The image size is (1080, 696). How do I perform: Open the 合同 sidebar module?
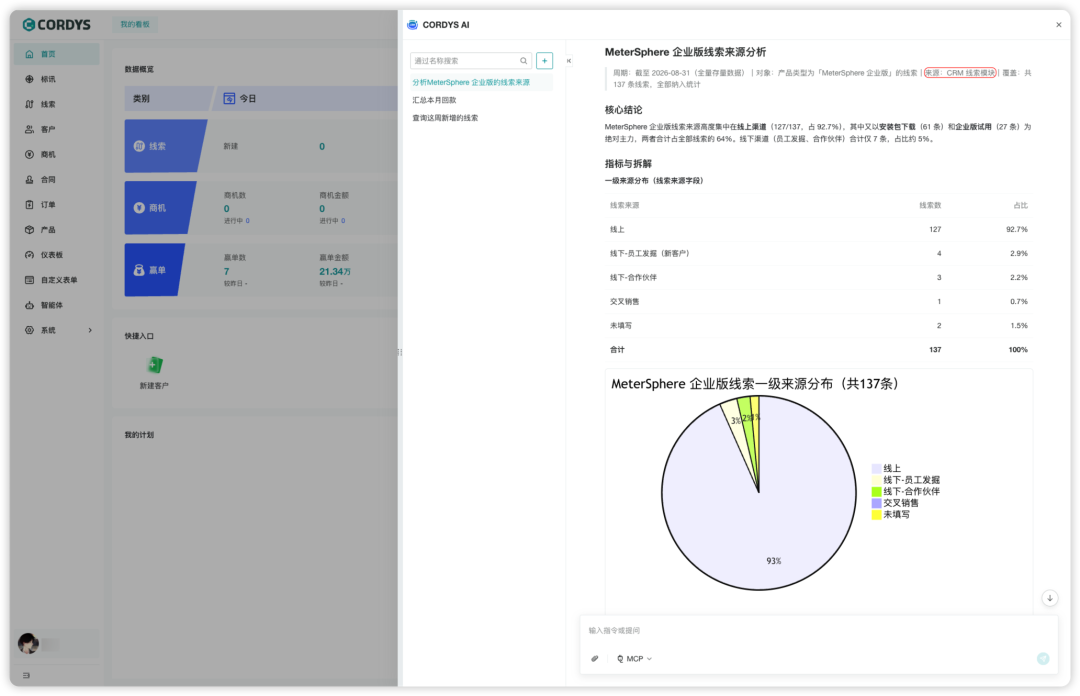(56, 180)
